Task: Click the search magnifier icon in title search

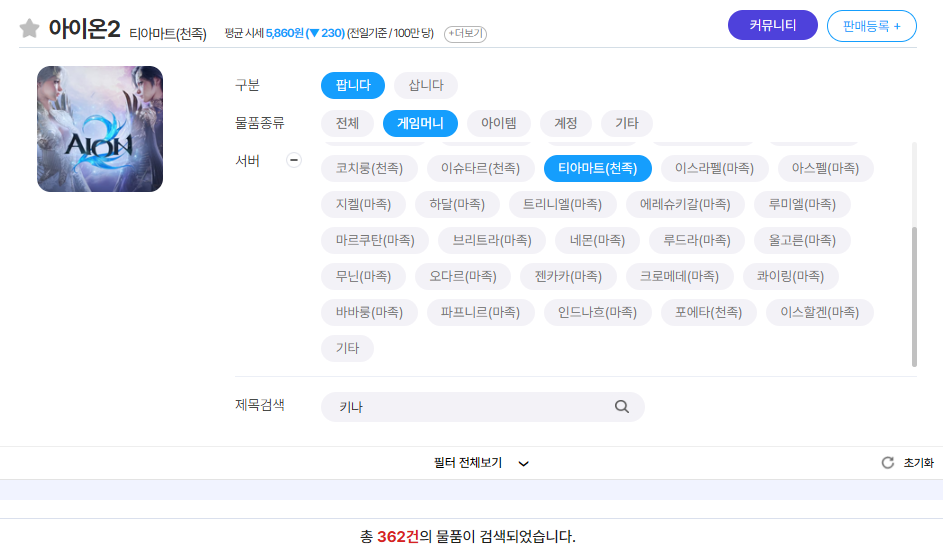Action: point(621,407)
